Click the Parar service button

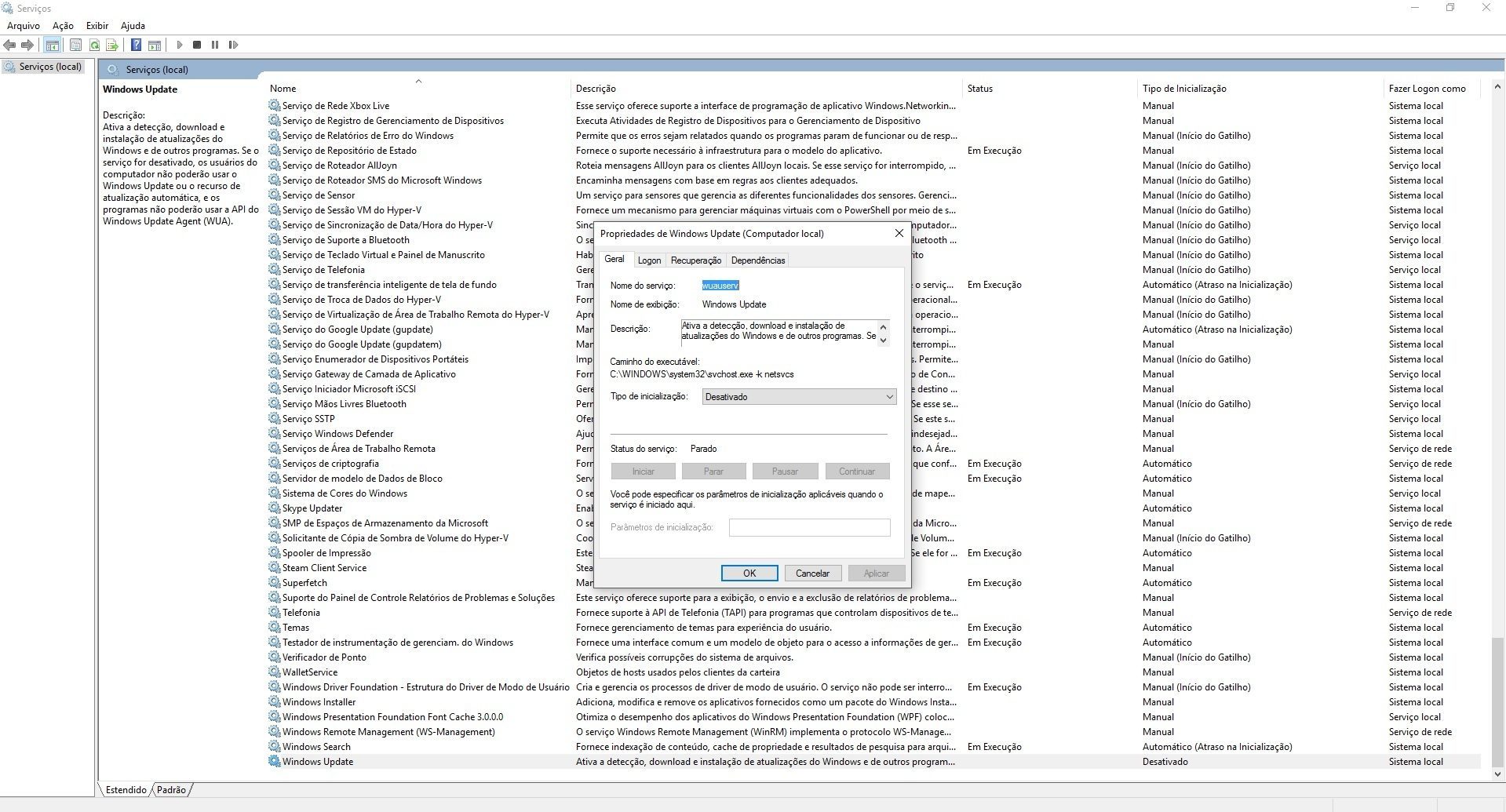(713, 472)
